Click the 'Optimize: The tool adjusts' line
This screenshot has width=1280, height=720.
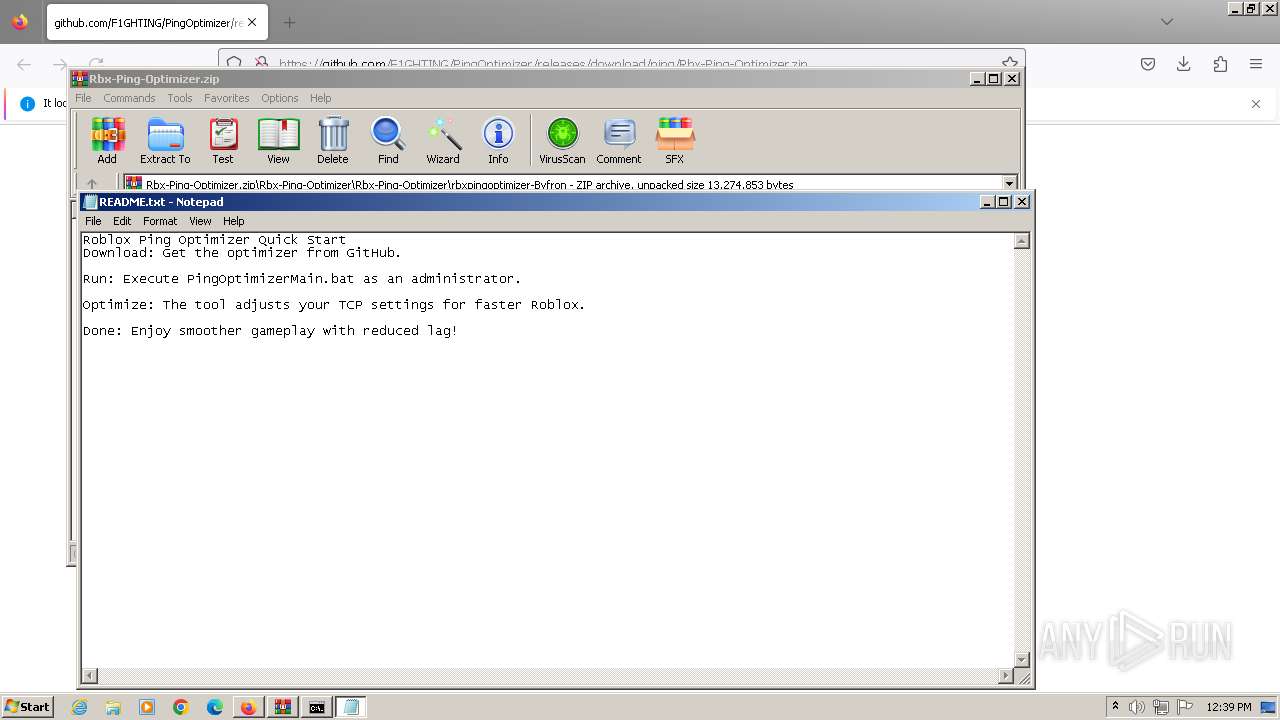334,305
